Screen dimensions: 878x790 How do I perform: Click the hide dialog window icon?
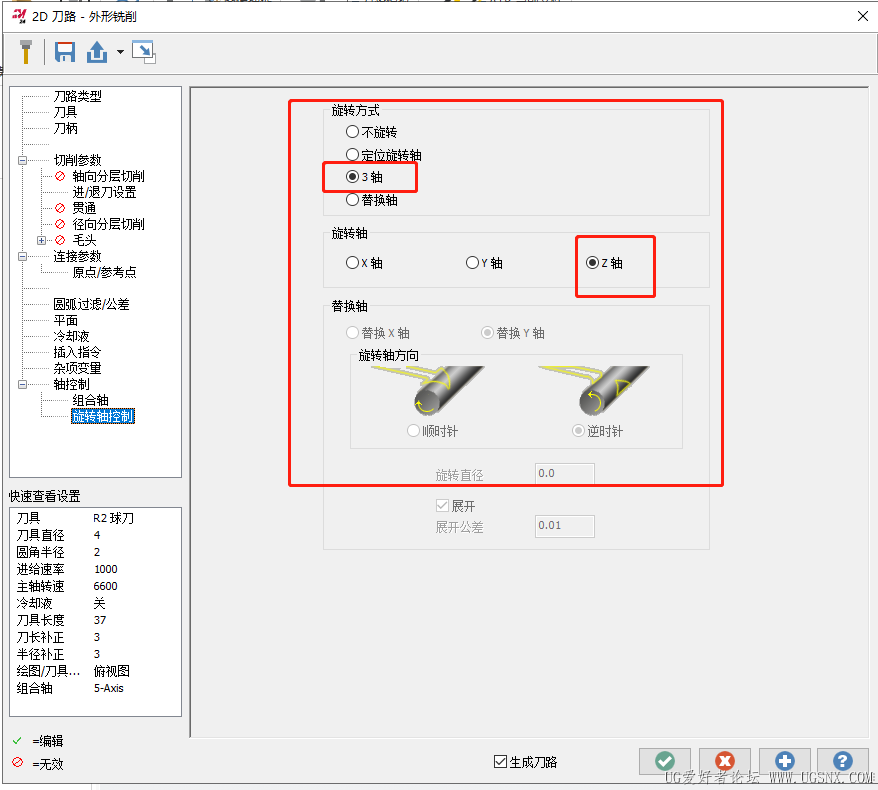click(x=144, y=52)
